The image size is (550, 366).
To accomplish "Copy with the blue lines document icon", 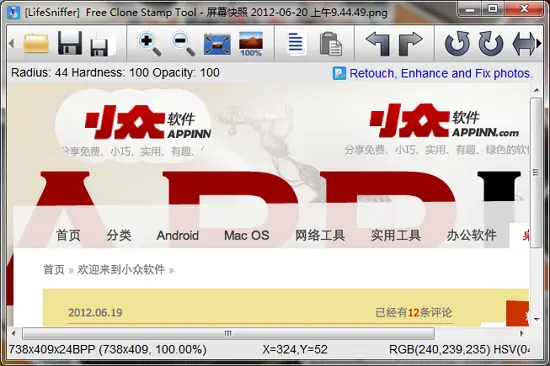I will tap(295, 44).
